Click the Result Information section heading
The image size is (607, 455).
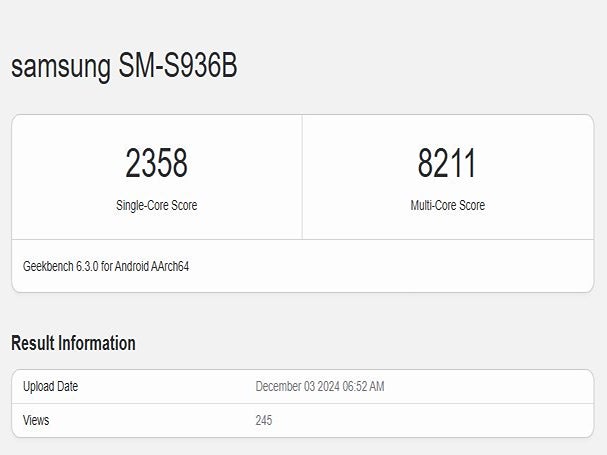(73, 343)
